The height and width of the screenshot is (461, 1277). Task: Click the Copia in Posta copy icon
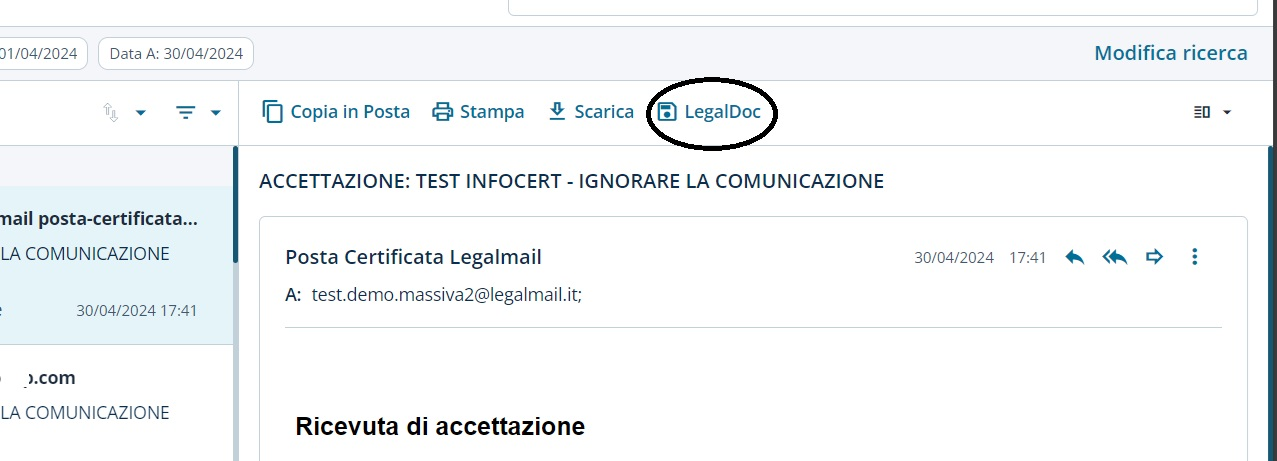coord(272,112)
